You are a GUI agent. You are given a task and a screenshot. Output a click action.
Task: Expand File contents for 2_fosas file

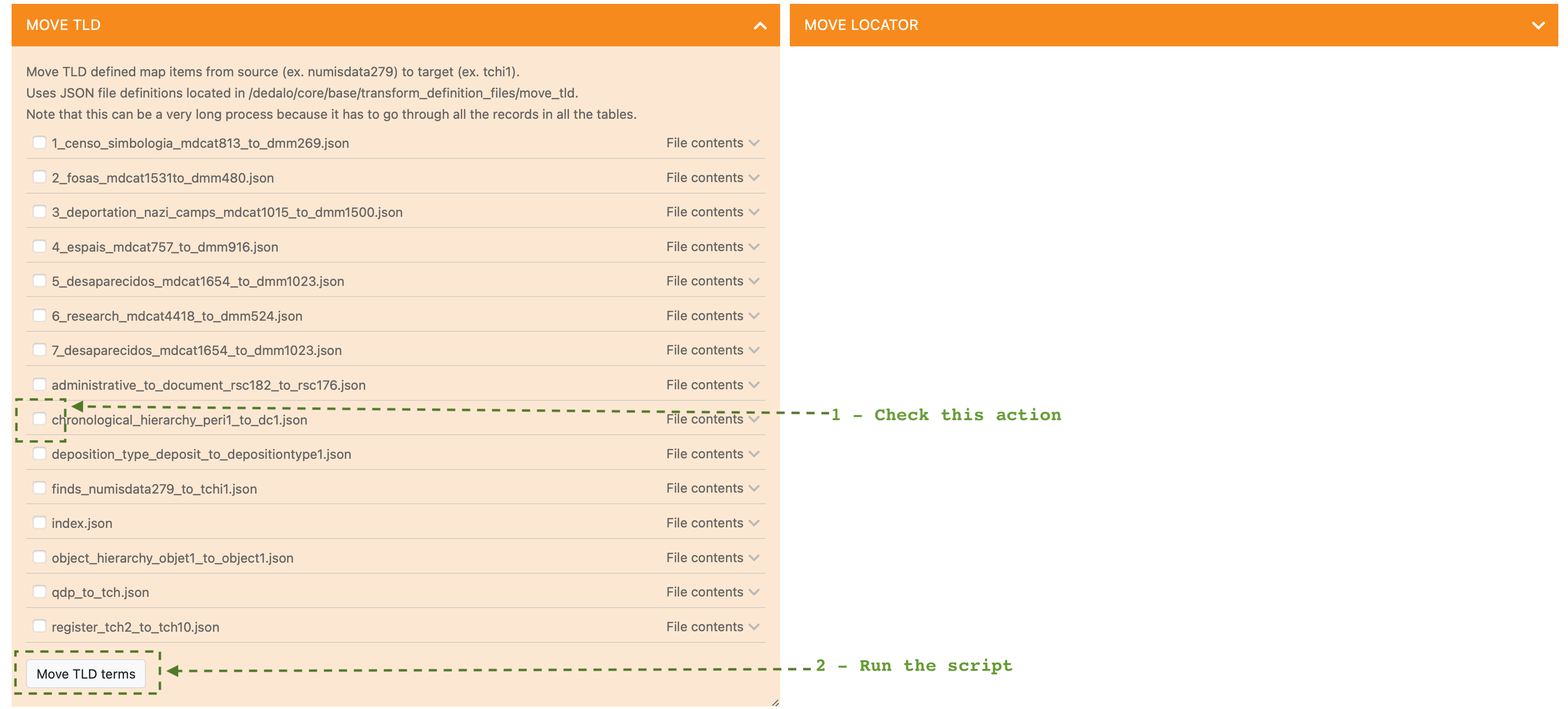713,178
